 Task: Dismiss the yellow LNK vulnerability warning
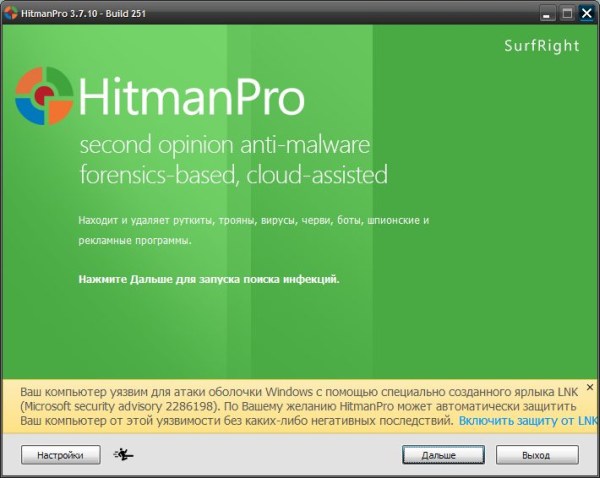pyautogui.click(x=590, y=387)
